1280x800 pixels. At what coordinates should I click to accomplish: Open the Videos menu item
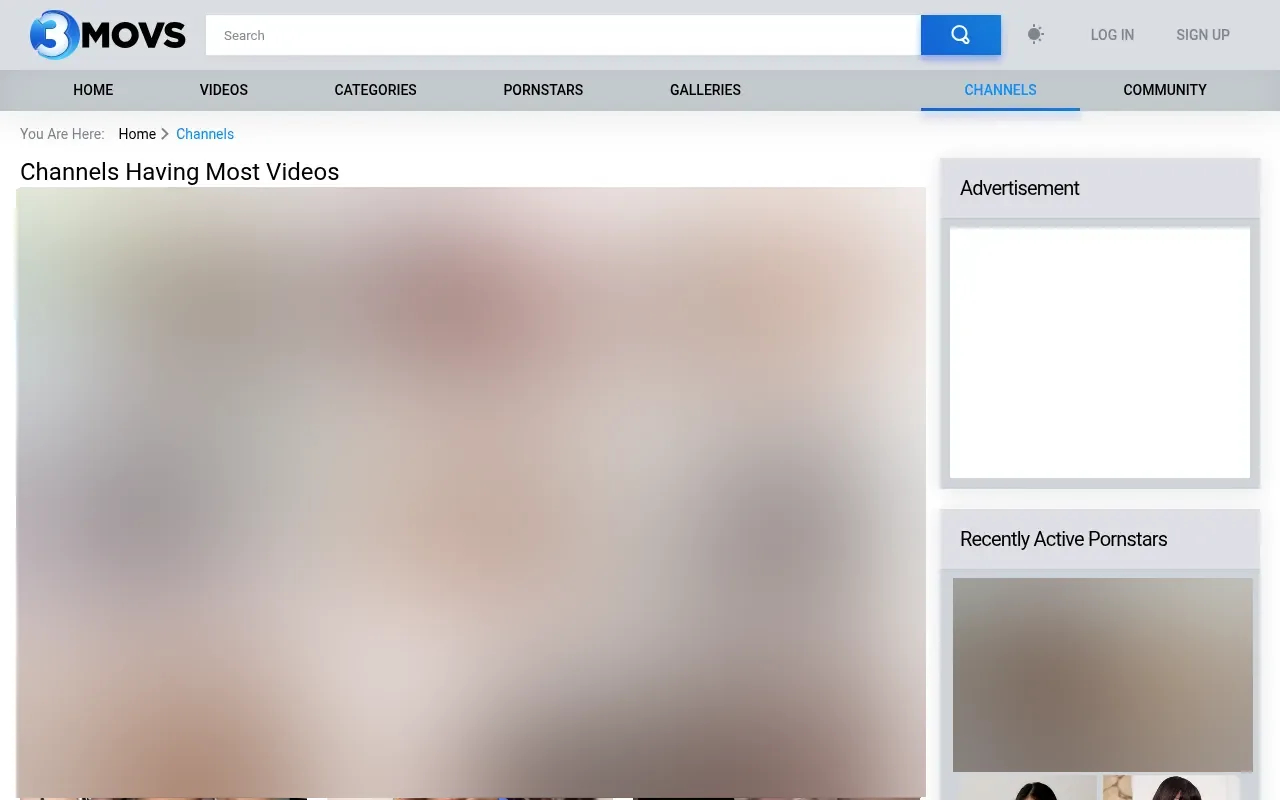(x=224, y=90)
